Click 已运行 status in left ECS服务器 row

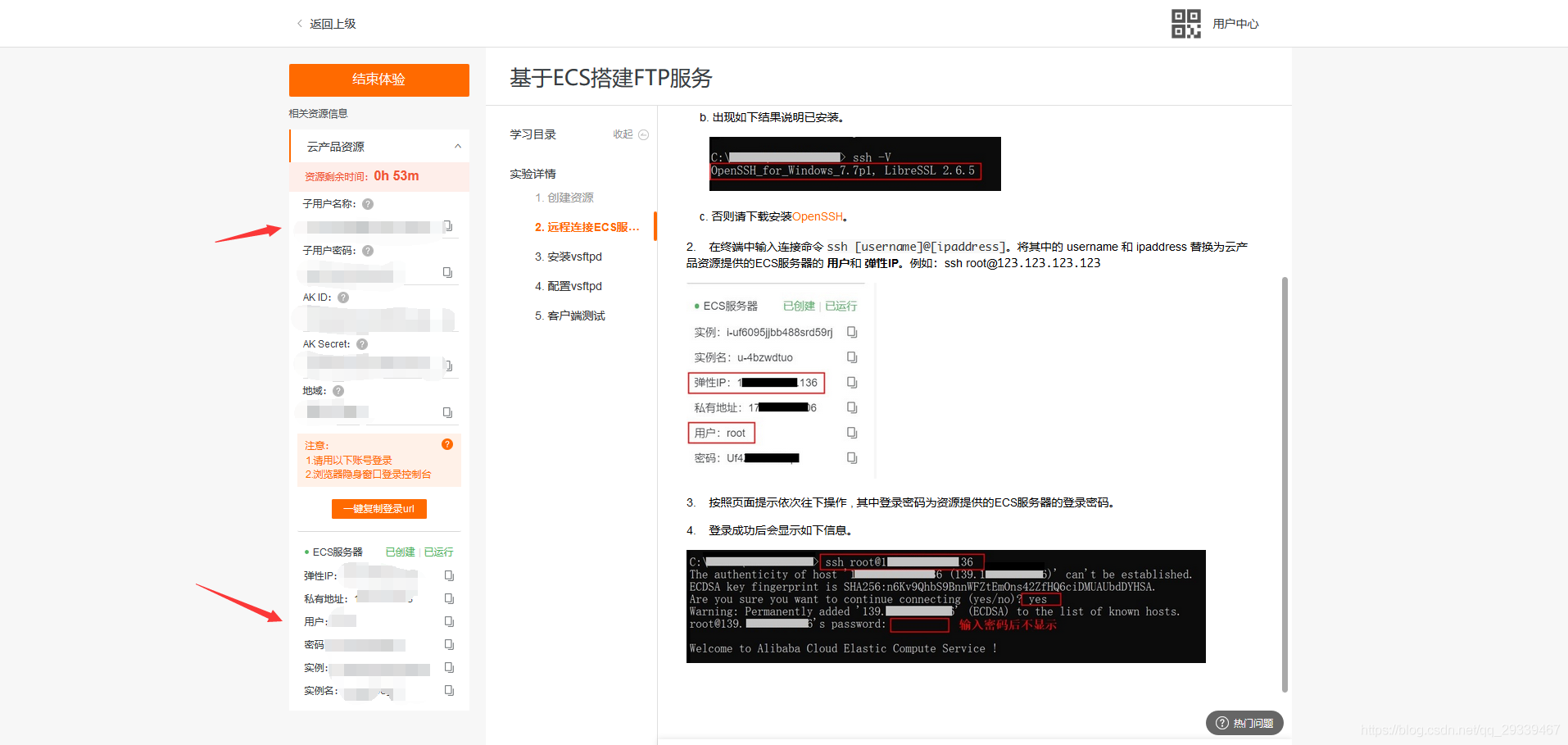(x=438, y=552)
